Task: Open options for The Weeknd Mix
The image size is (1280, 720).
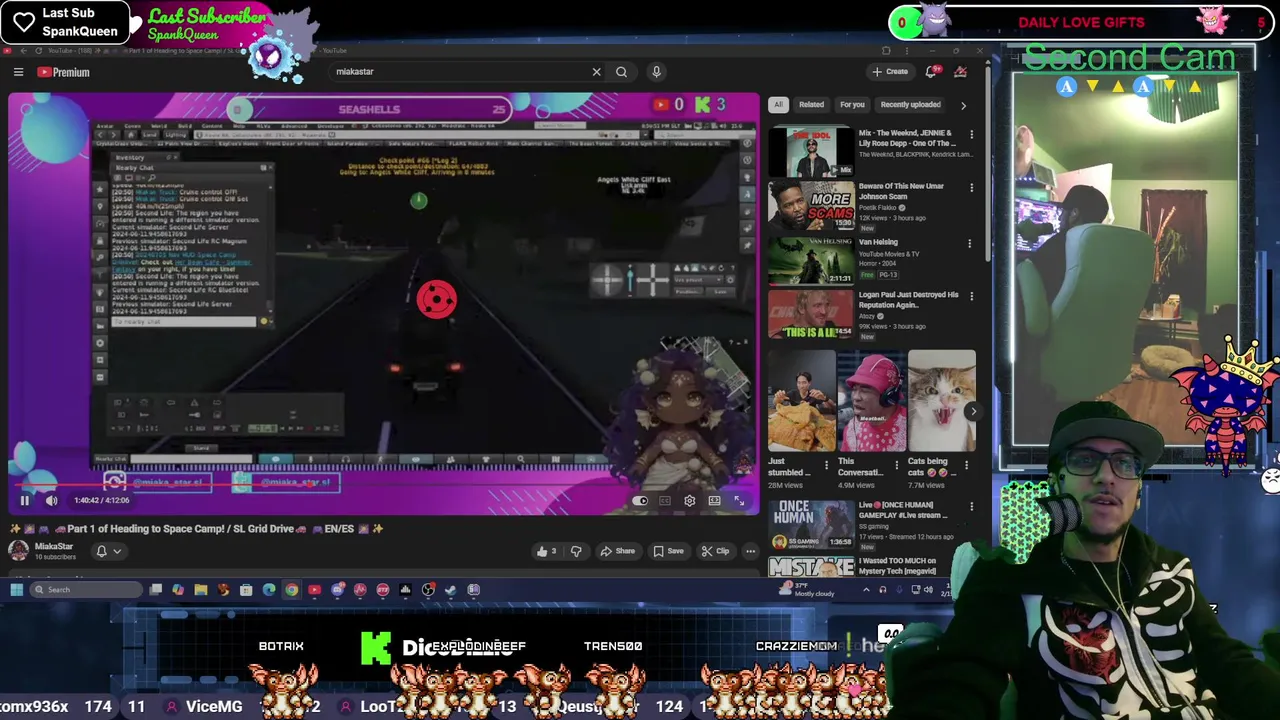Action: 971,133
